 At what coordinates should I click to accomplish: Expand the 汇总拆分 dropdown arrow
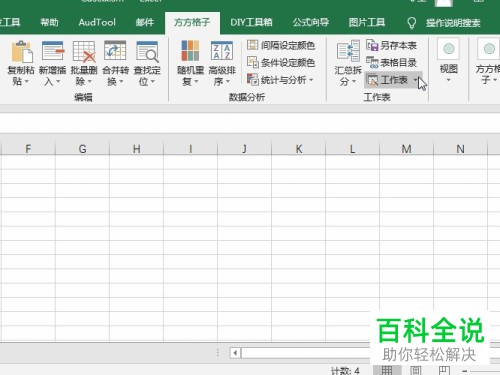pyautogui.click(x=354, y=81)
